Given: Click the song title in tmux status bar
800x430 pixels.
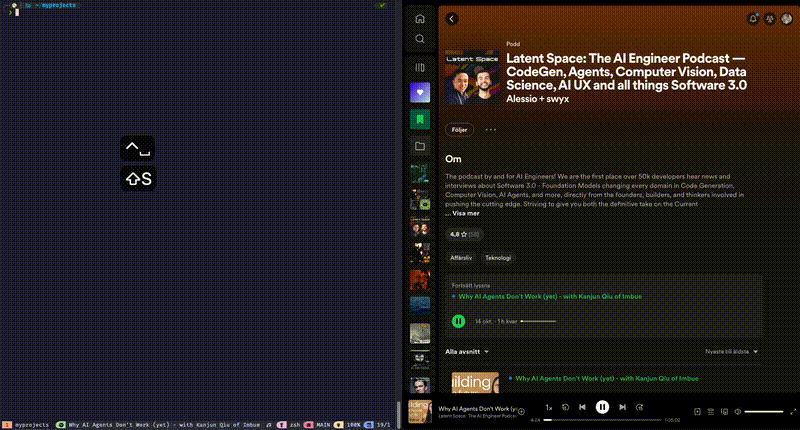Looking at the screenshot, I should 164,425.
